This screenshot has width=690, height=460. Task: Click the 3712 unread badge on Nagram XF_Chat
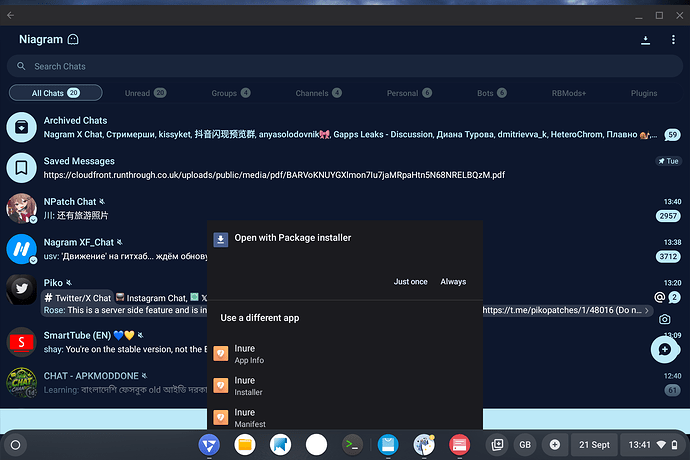click(x=668, y=256)
